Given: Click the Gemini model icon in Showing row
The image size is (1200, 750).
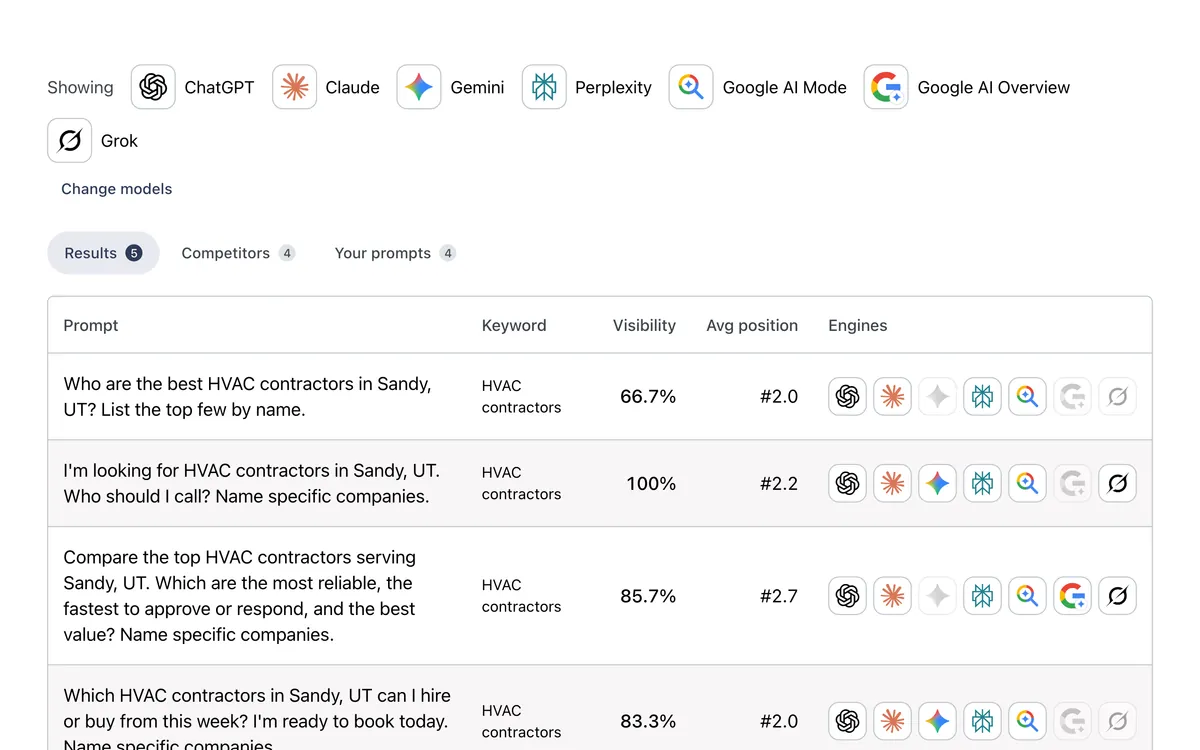Looking at the screenshot, I should pyautogui.click(x=419, y=87).
